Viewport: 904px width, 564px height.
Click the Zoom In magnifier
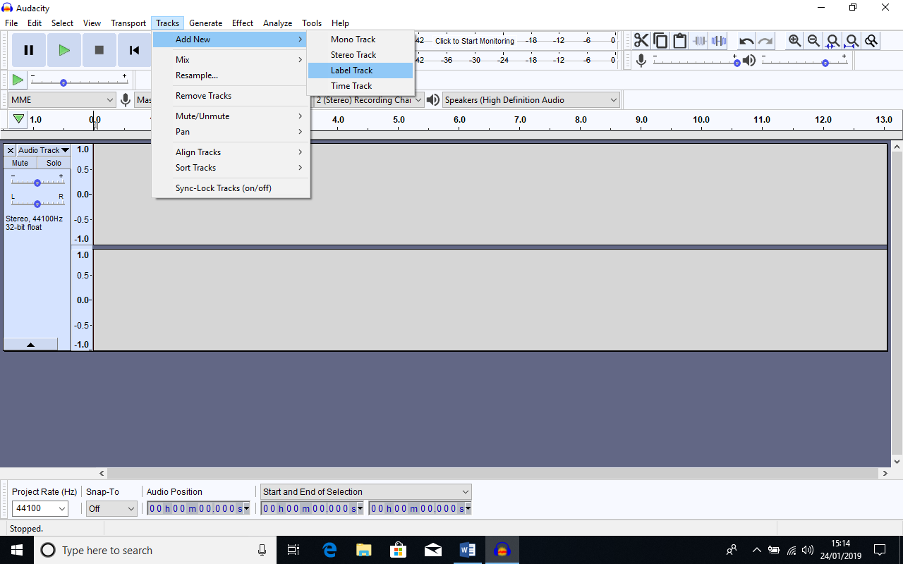(794, 40)
